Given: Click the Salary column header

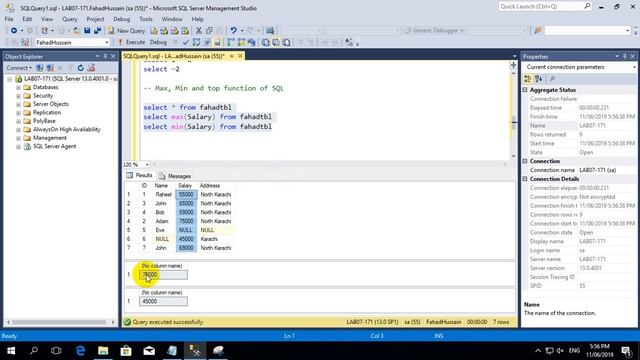Looking at the screenshot, I should 185,186.
